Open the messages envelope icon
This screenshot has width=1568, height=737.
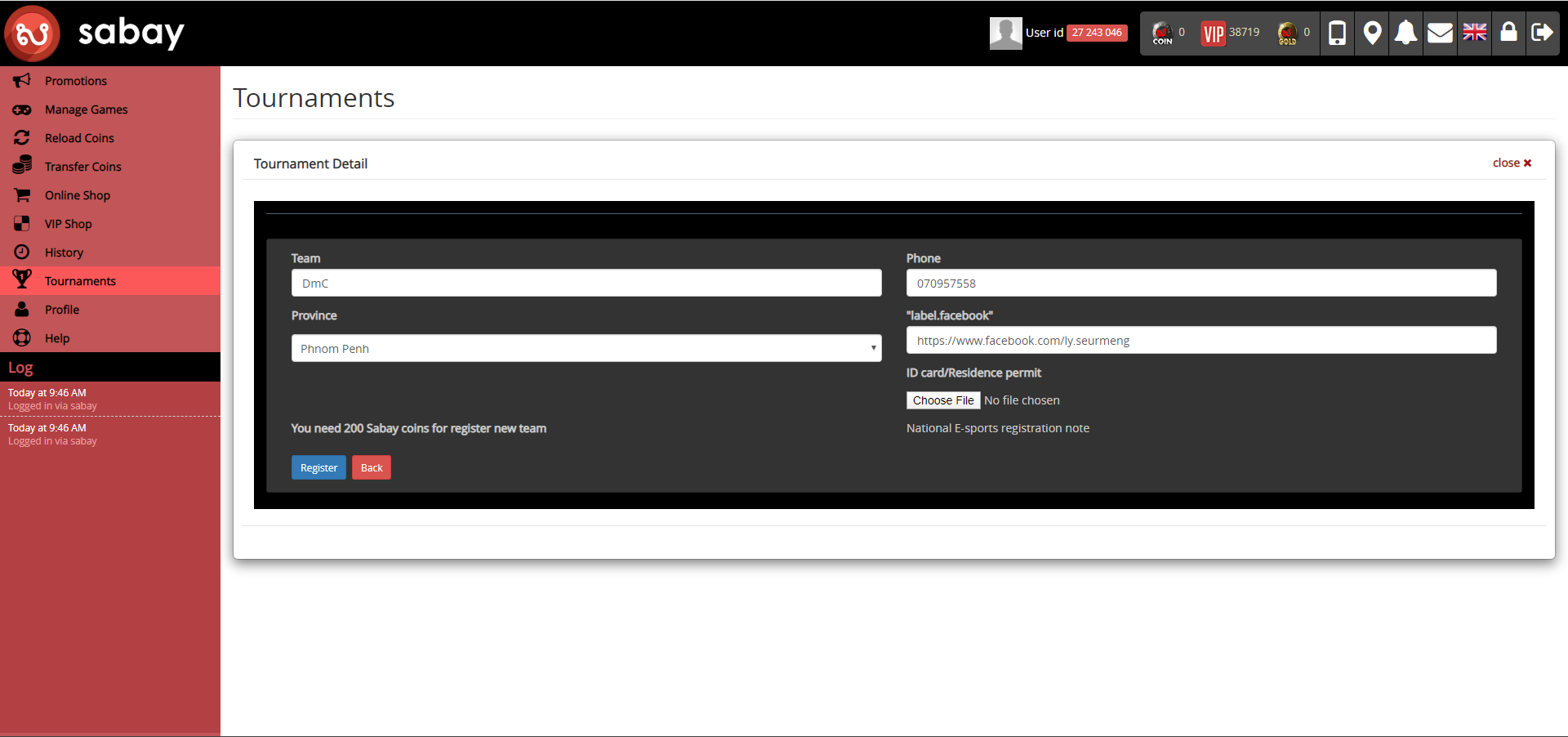[1440, 33]
